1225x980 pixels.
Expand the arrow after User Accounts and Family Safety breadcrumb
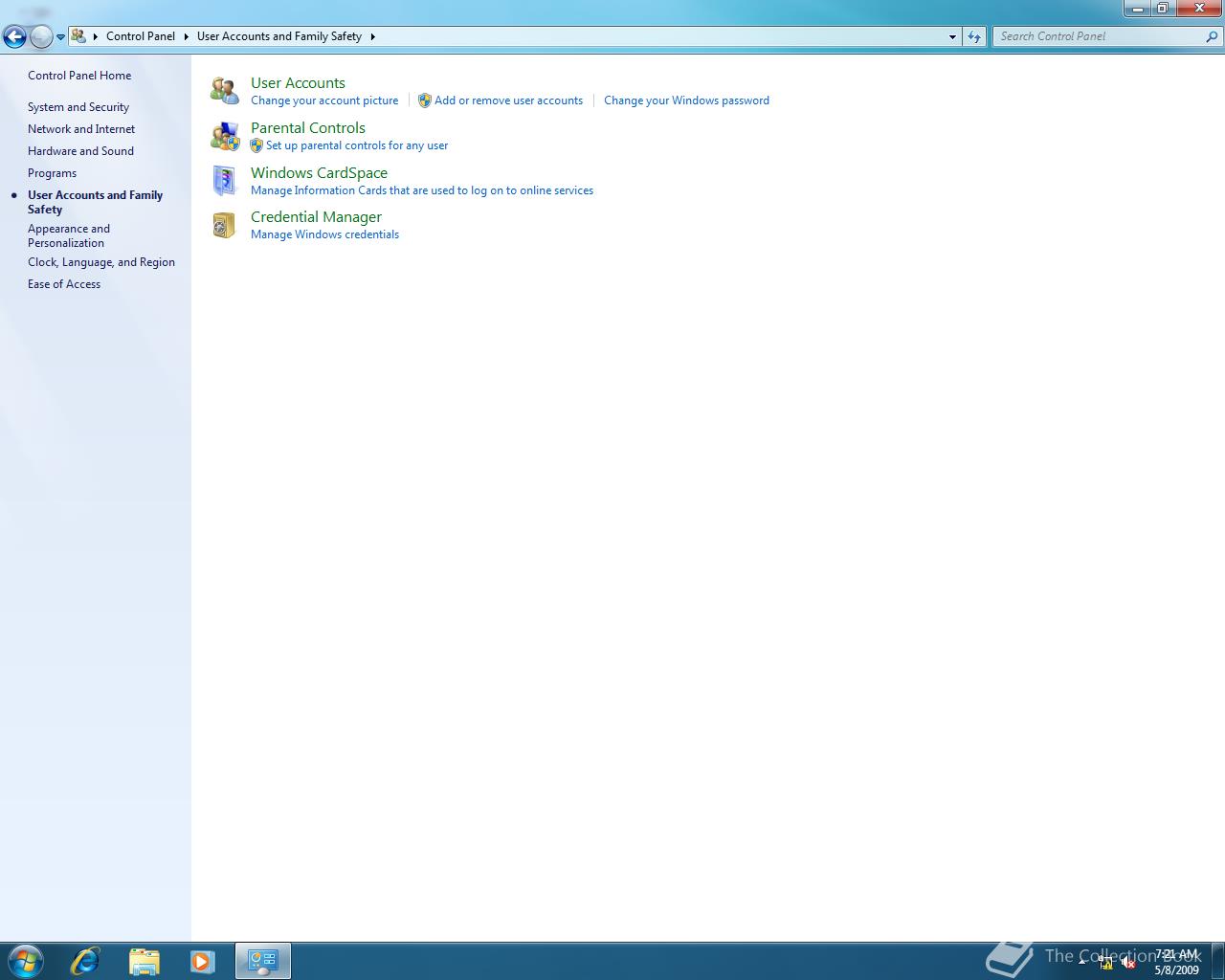click(x=372, y=36)
